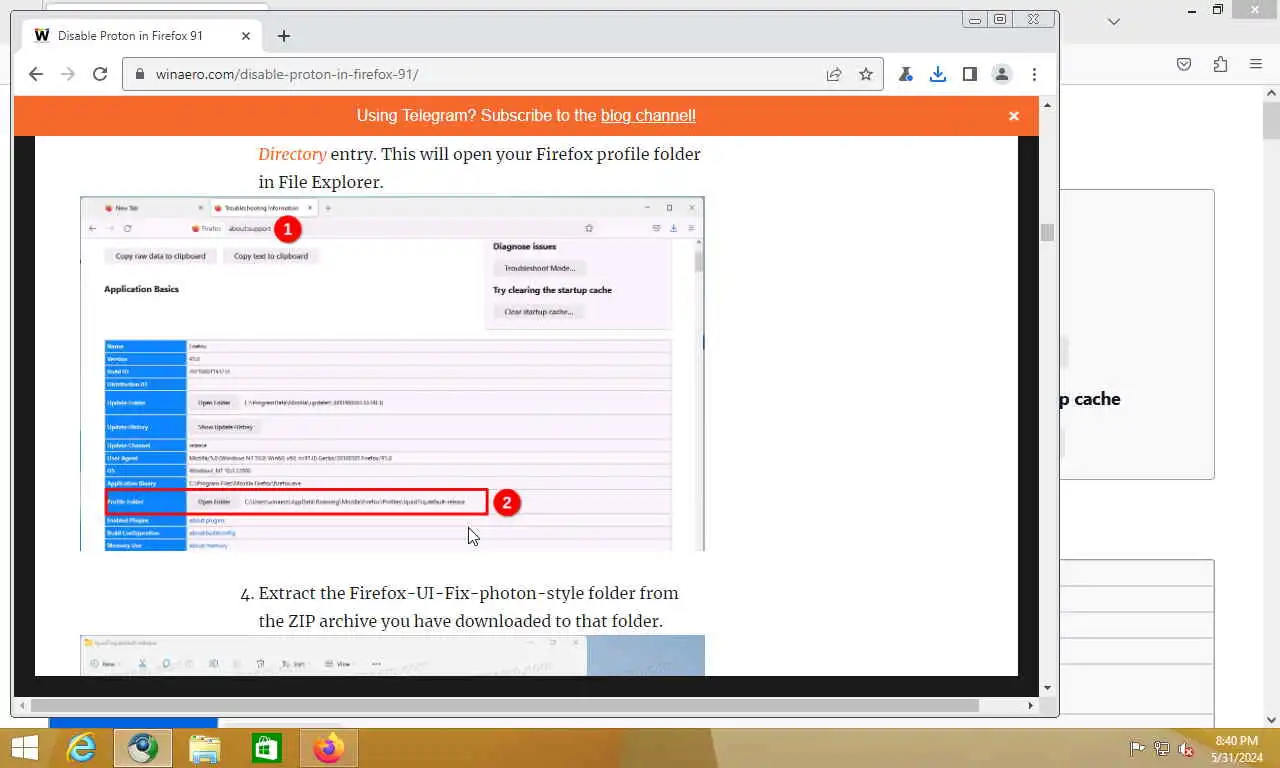Click Chrome horizontal scrollbar thumb
The width and height of the screenshot is (1280, 768).
pyautogui.click(x=504, y=705)
